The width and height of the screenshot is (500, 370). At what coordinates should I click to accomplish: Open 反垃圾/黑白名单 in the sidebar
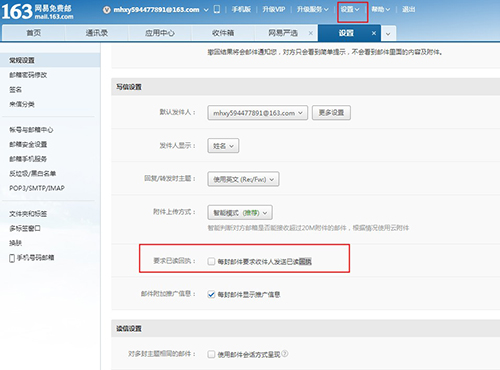pyautogui.click(x=32, y=173)
